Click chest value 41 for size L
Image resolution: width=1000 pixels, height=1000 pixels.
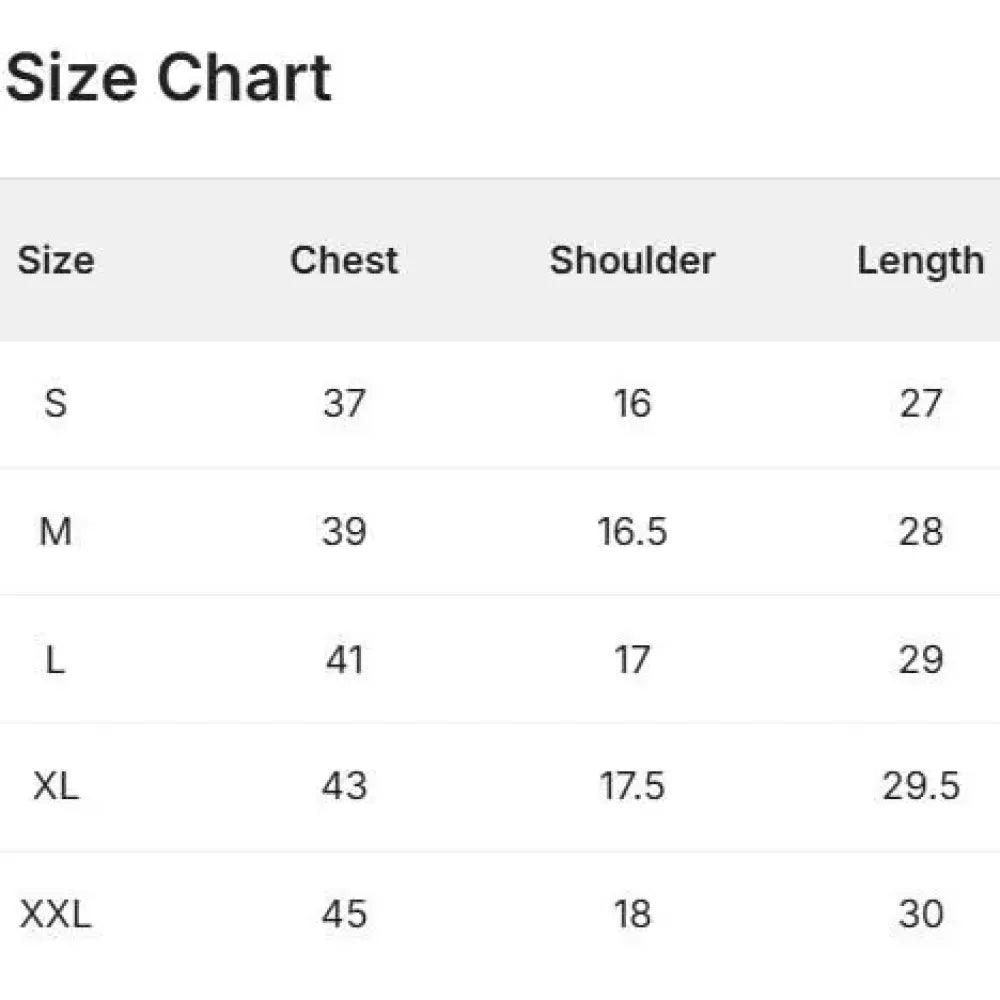click(344, 659)
